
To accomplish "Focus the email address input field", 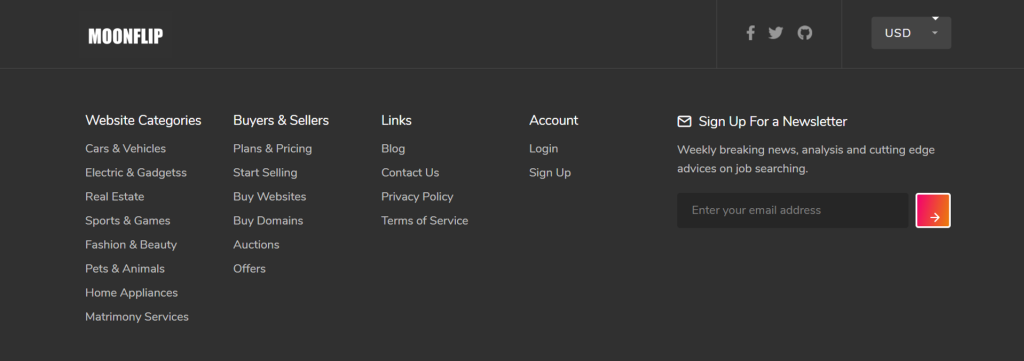I will point(792,210).
